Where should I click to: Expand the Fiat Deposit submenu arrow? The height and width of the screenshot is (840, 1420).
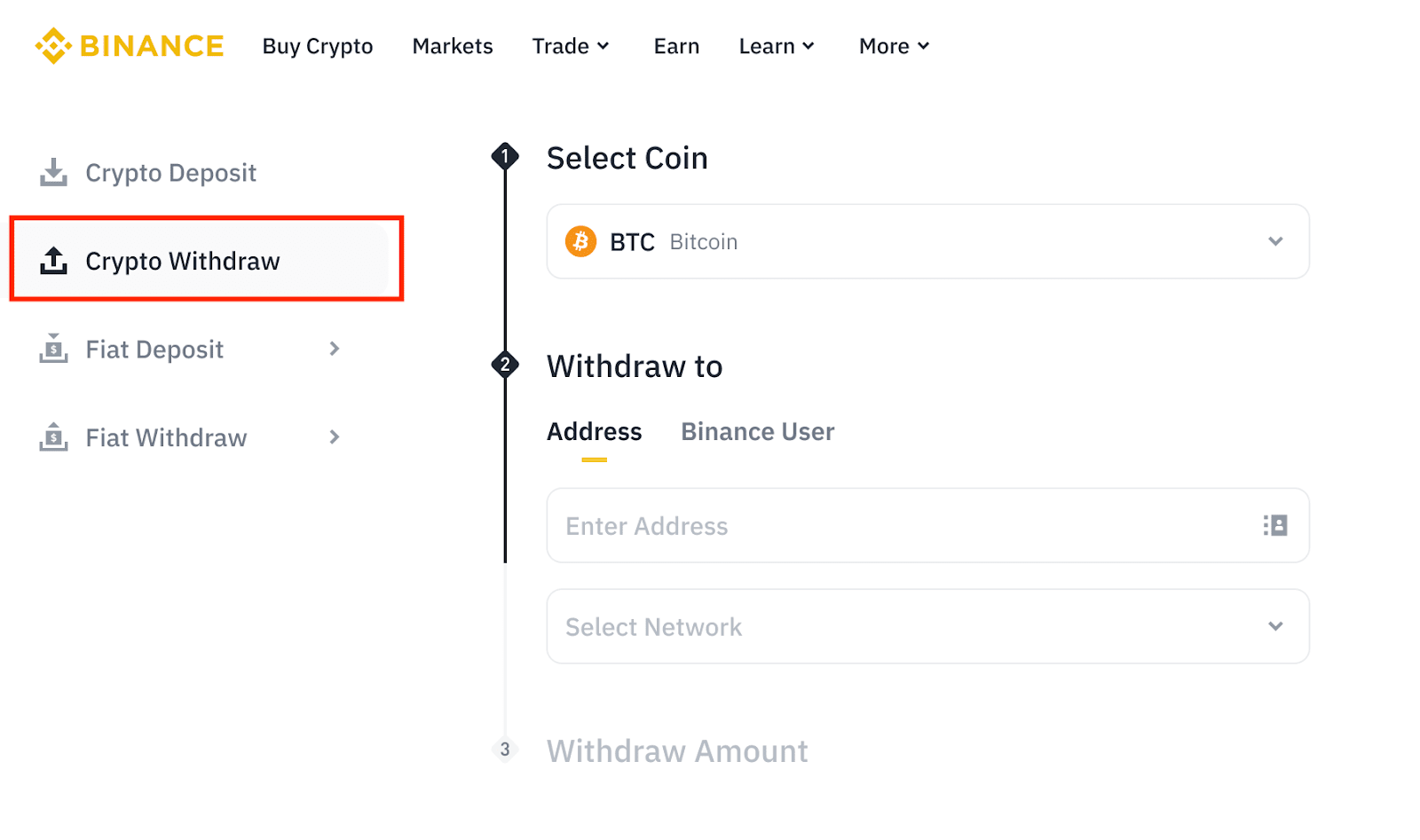(335, 349)
